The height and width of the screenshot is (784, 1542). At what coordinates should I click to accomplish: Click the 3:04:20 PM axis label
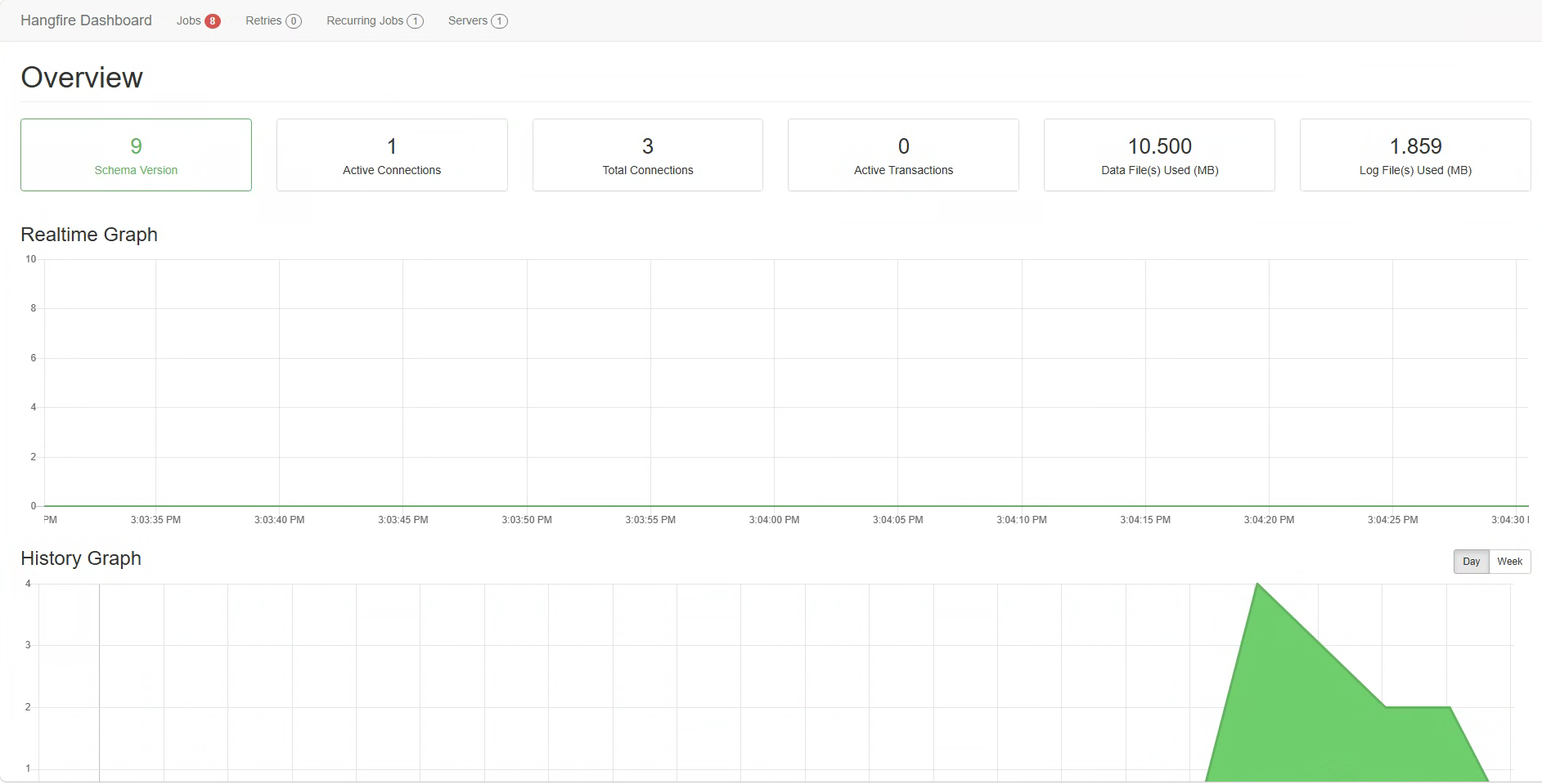(x=1269, y=520)
